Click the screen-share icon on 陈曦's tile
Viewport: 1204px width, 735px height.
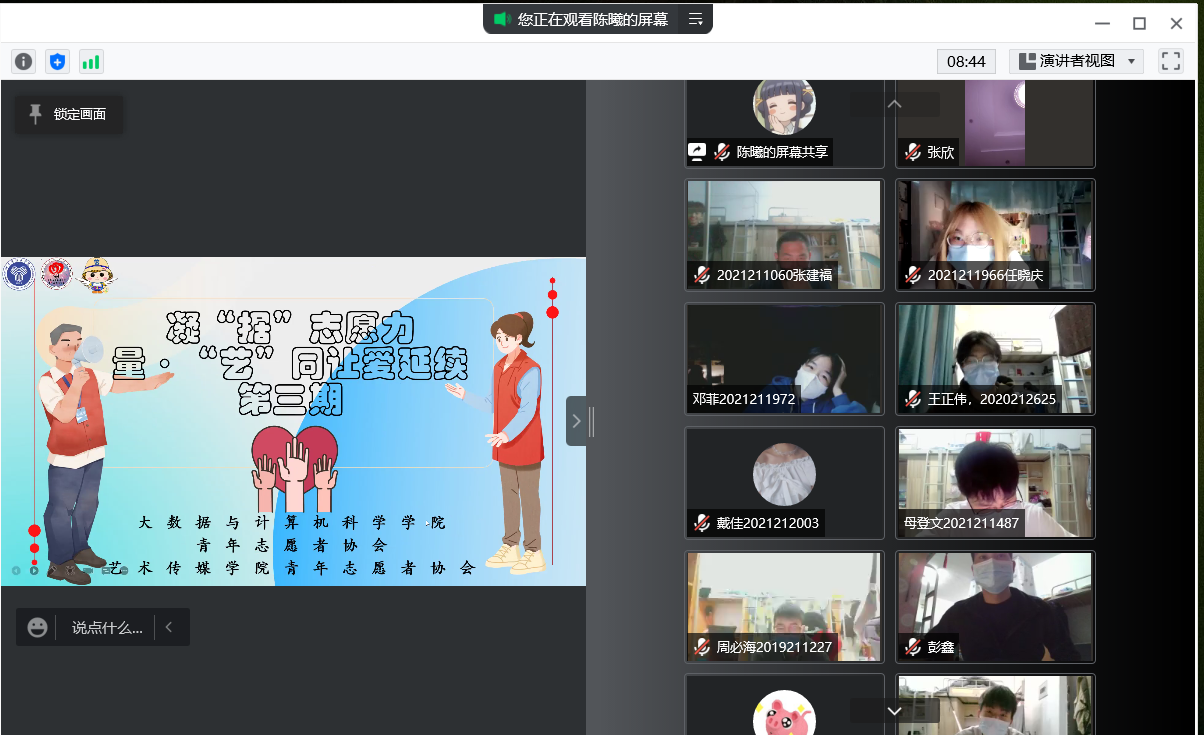tap(697, 152)
